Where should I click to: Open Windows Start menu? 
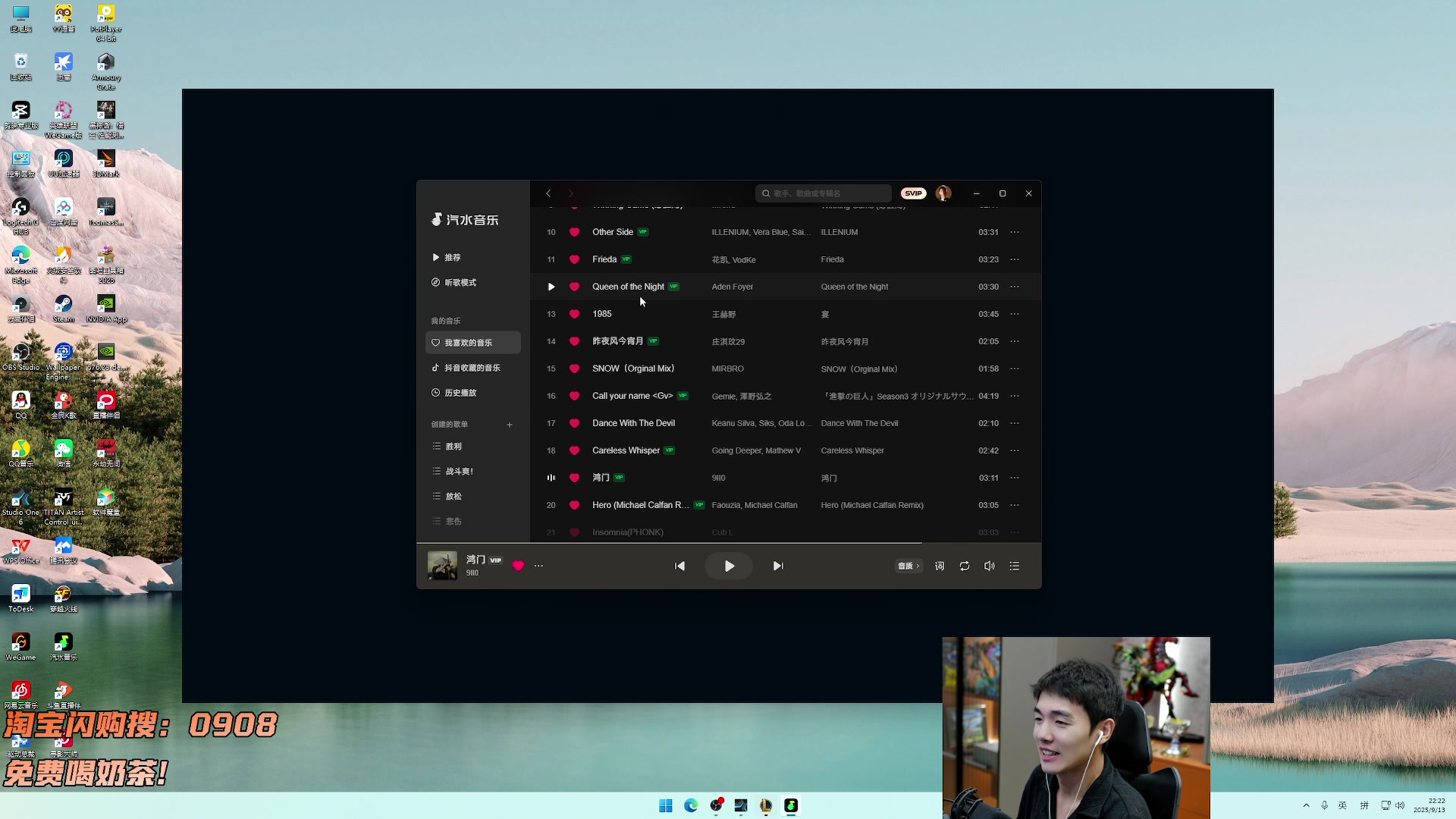[666, 805]
